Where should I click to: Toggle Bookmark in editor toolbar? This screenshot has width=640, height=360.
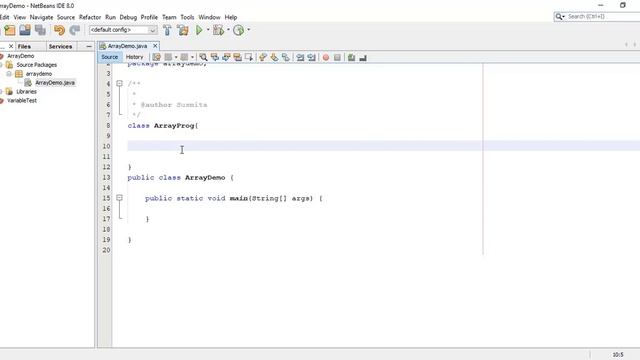tap(286, 58)
